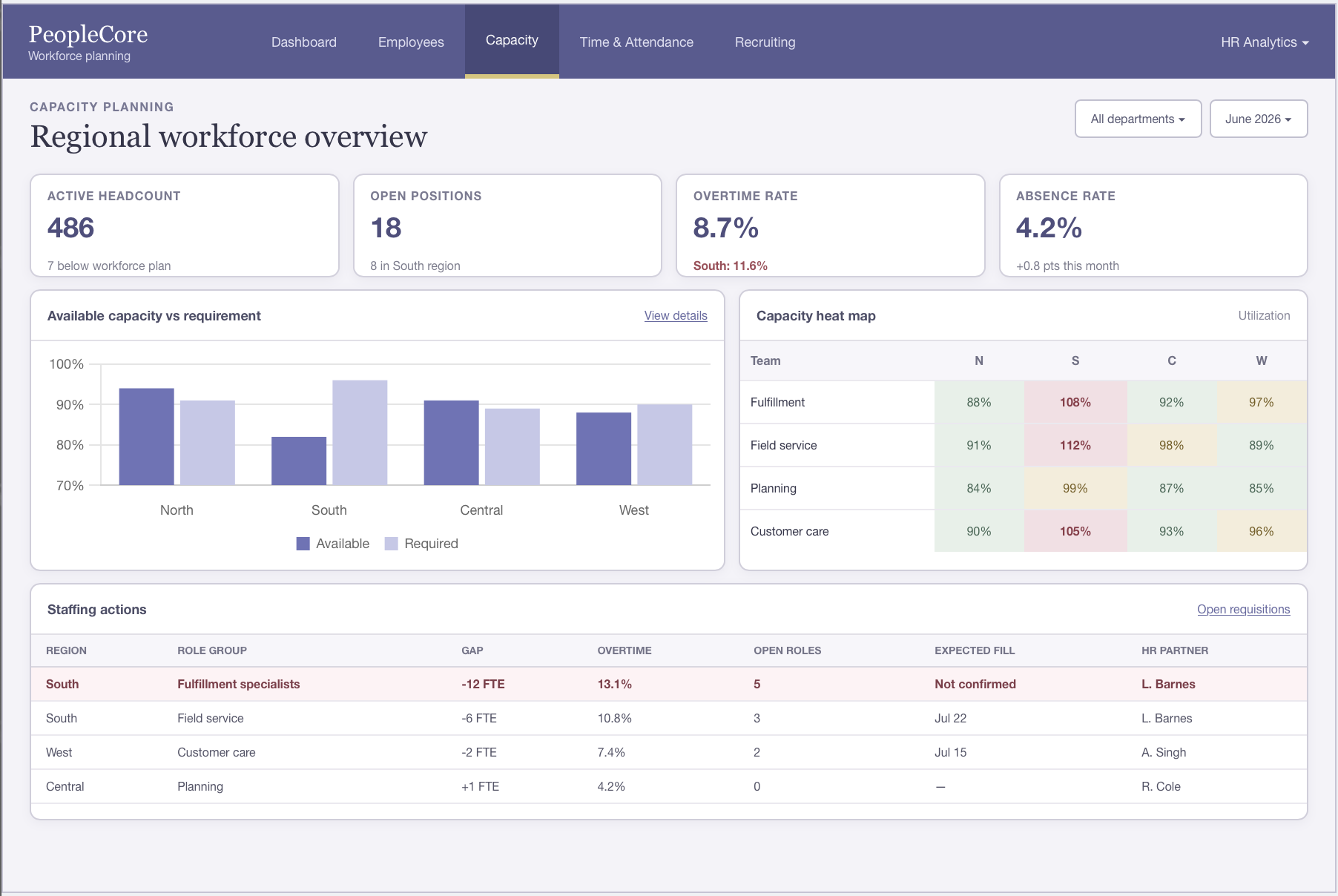The width and height of the screenshot is (1338, 896).
Task: Click the Overtime column header
Action: pyautogui.click(x=624, y=650)
